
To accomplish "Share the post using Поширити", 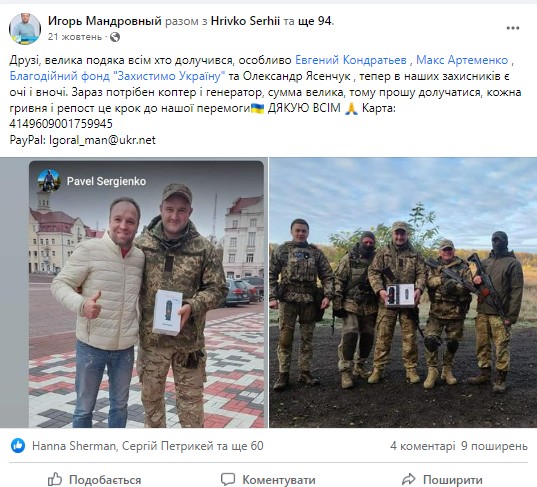I will coord(442,479).
